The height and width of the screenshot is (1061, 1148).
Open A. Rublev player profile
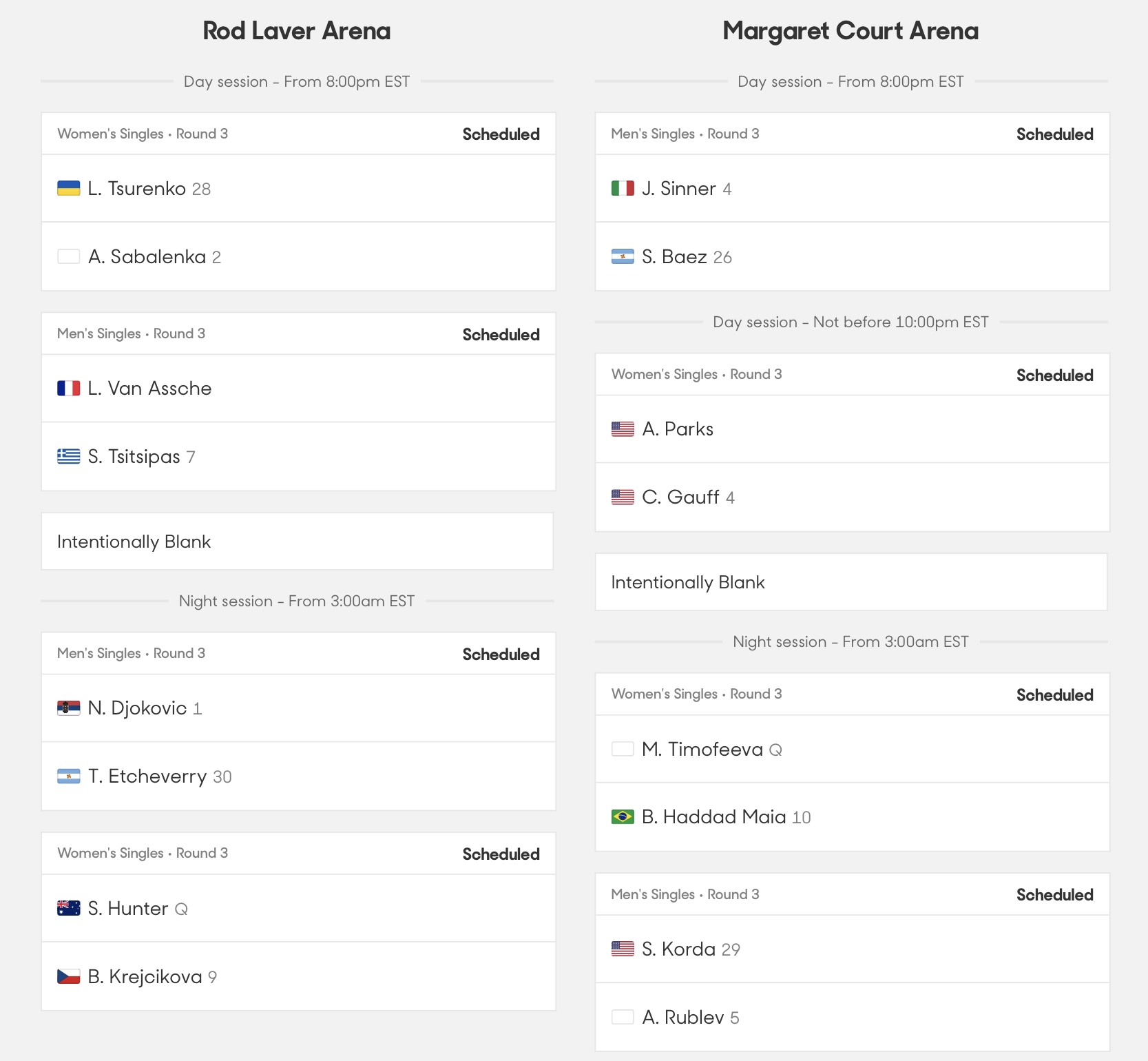pos(683,1017)
